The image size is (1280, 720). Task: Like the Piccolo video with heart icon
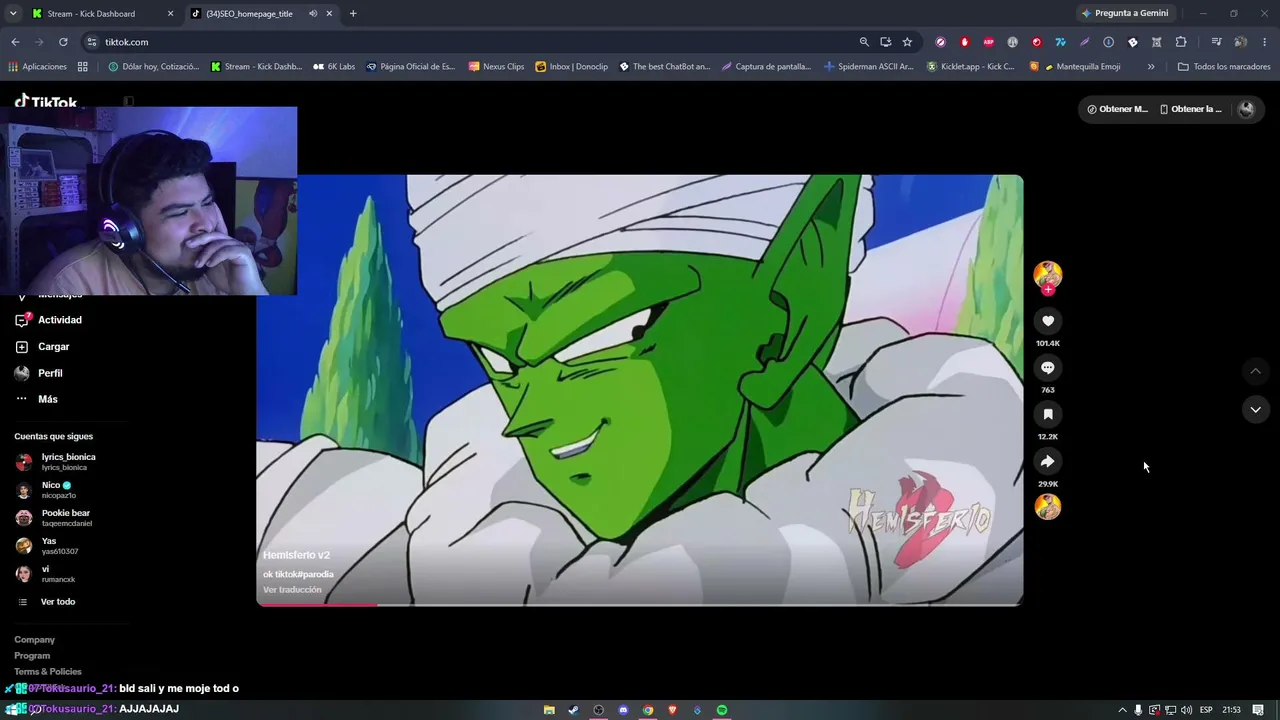click(1048, 321)
